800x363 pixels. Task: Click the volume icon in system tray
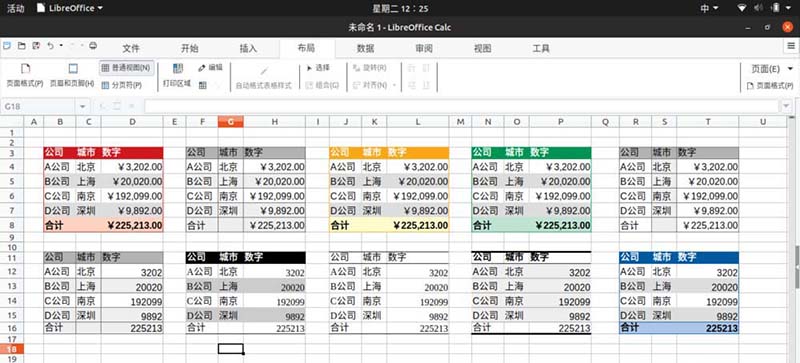(758, 8)
